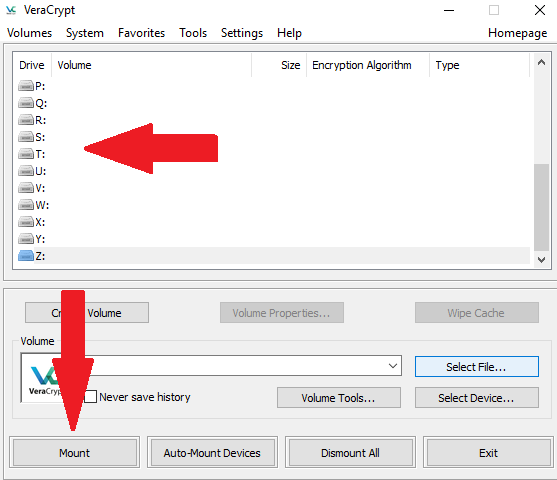Open the Volumes menu
Image resolution: width=557 pixels, height=480 pixels.
coord(29,33)
